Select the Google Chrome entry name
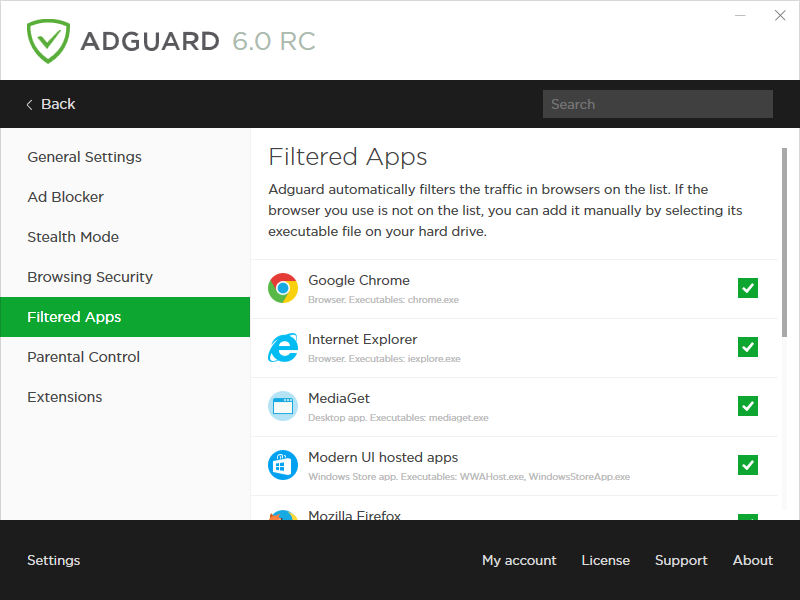Viewport: 800px width, 600px height. (x=359, y=281)
